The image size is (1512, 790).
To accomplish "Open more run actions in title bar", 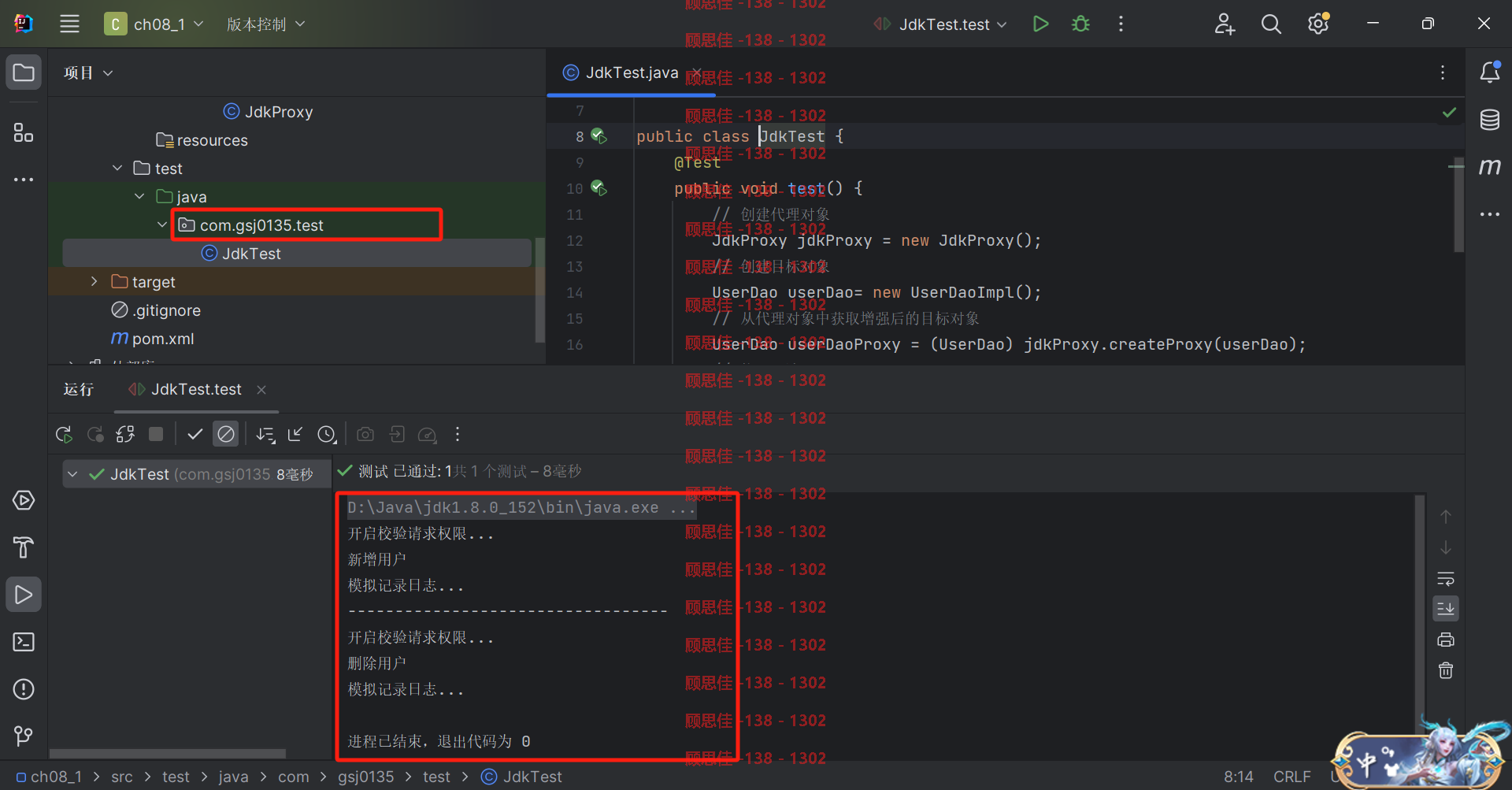I will tap(1121, 24).
